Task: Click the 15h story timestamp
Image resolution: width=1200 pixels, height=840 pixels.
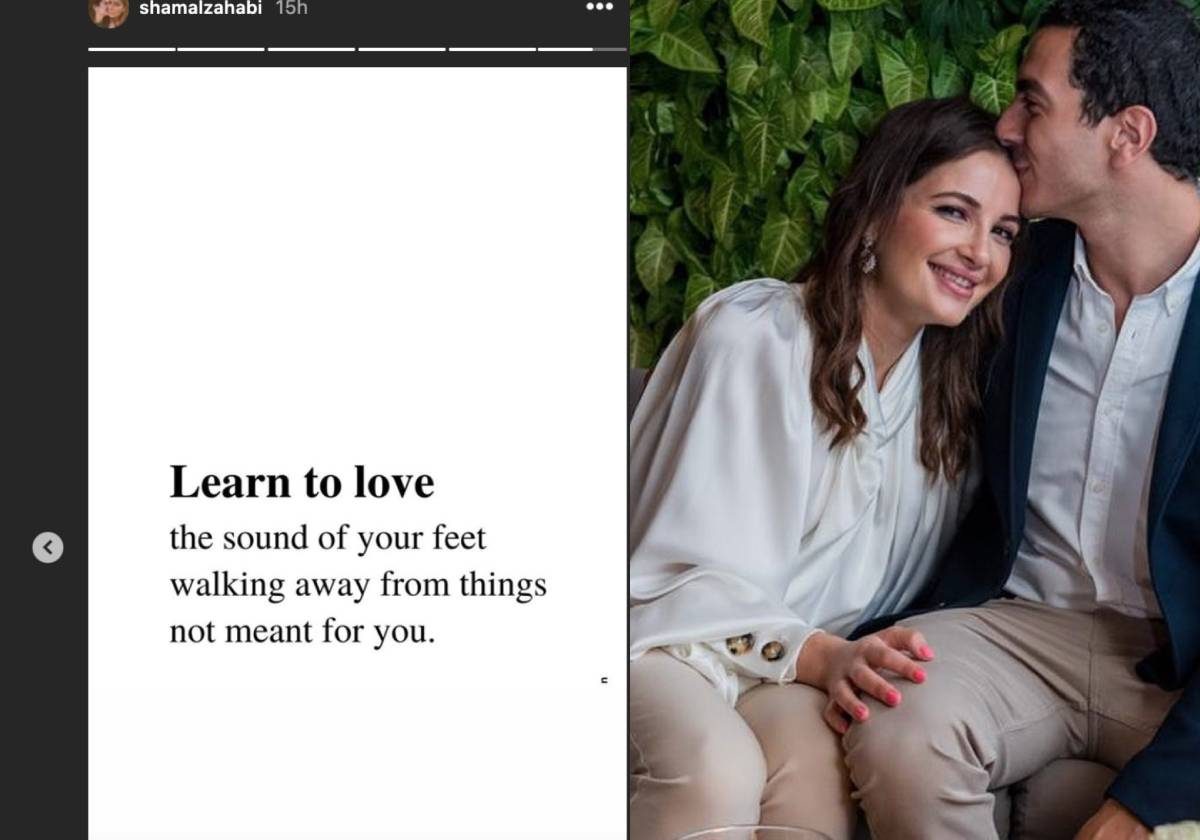Action: 291,8
